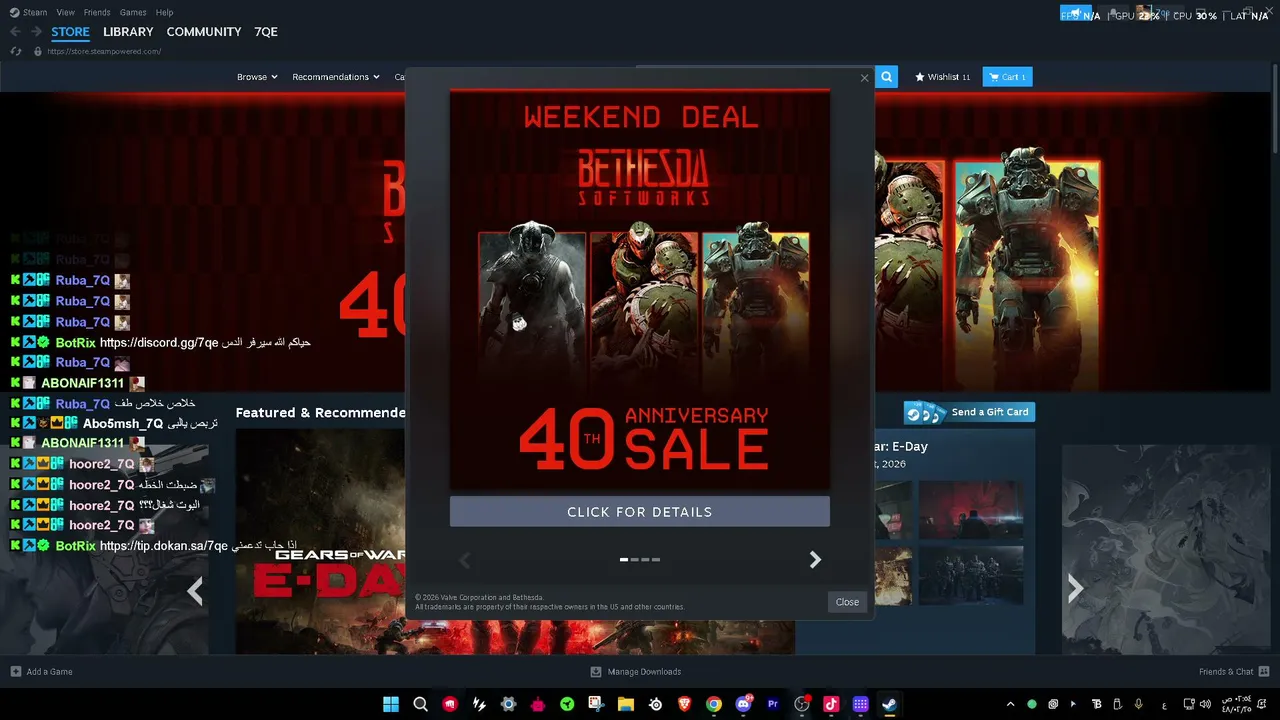Open the Friends & Chat panel
Image resolution: width=1280 pixels, height=720 pixels.
coord(1234,672)
